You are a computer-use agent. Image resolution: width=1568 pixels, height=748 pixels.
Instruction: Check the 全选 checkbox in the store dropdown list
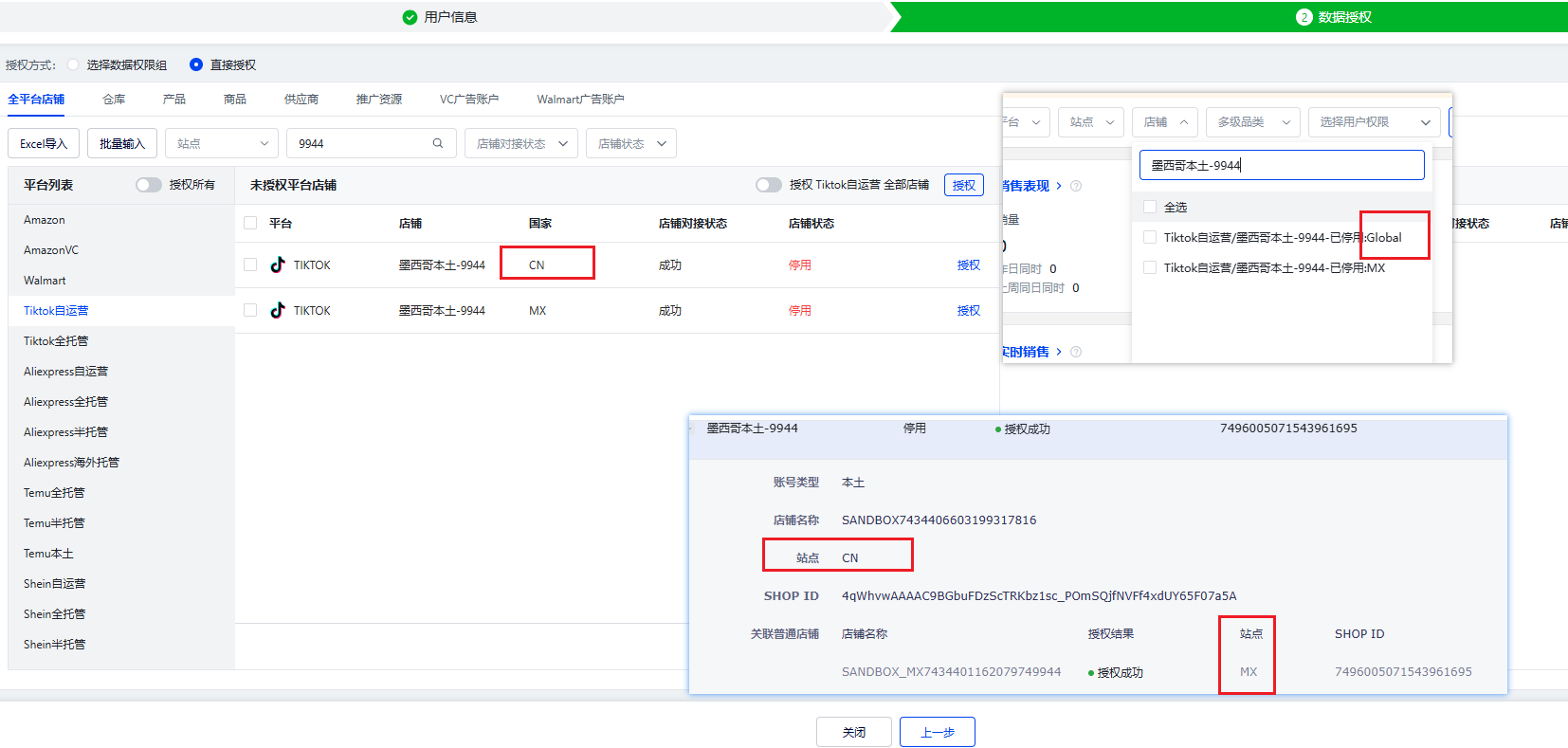pyautogui.click(x=1150, y=207)
